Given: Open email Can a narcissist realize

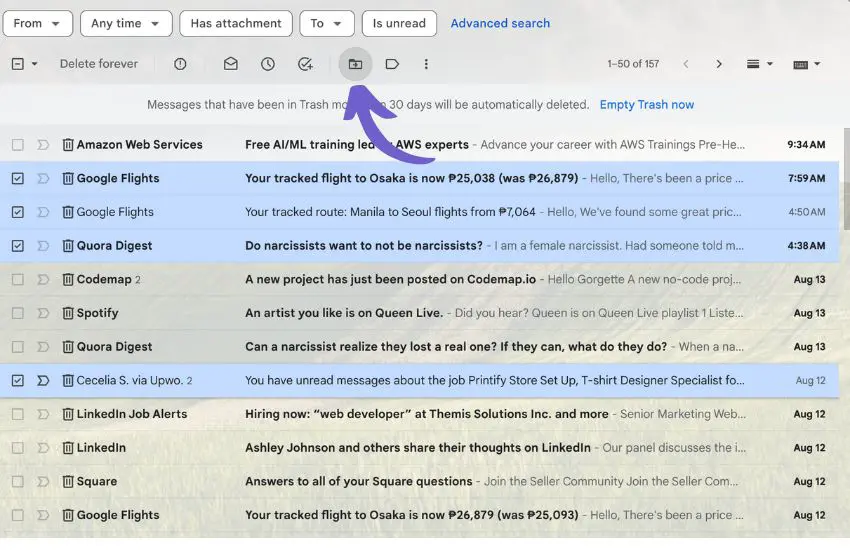Looking at the screenshot, I should click(420, 347).
